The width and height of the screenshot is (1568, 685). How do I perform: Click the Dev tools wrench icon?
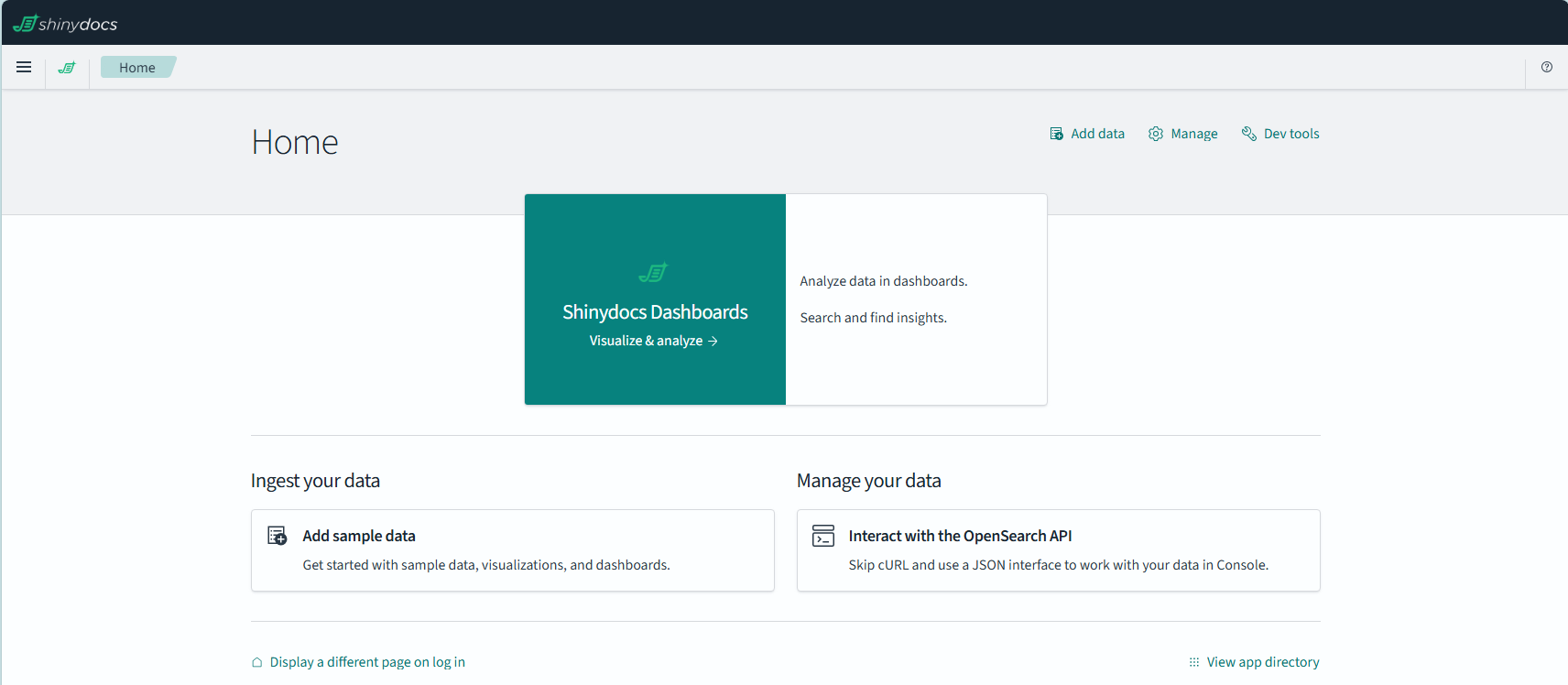tap(1248, 134)
